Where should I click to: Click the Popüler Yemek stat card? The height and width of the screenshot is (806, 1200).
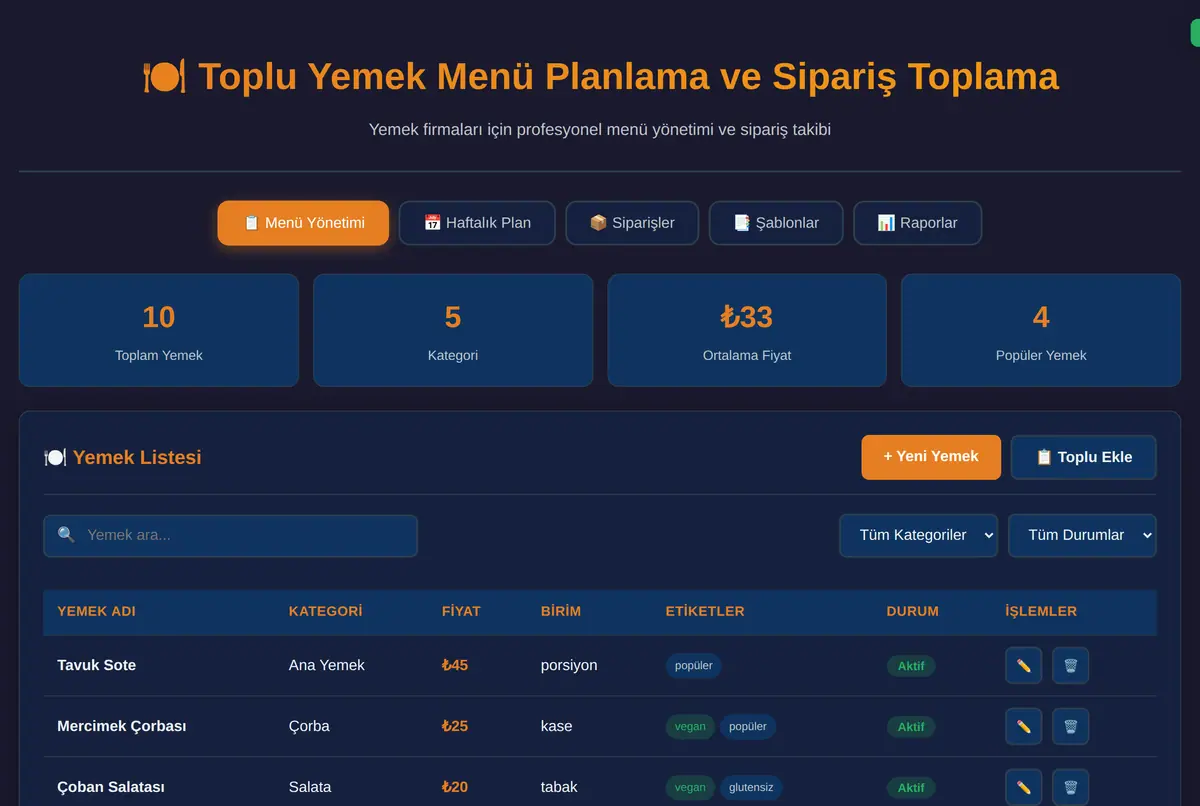[x=1041, y=330]
